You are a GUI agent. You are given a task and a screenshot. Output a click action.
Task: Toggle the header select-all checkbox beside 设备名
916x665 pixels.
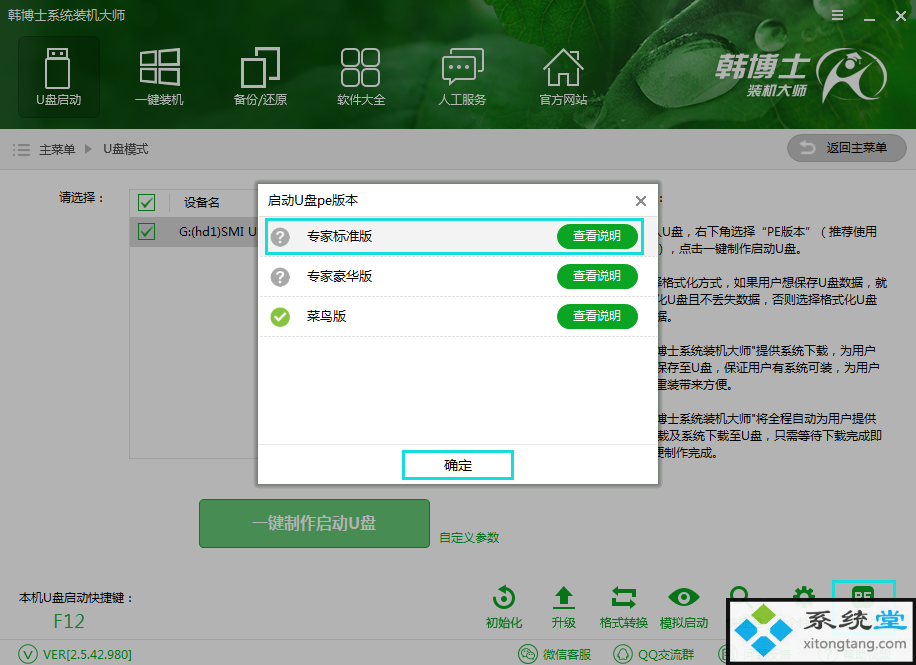click(x=146, y=202)
